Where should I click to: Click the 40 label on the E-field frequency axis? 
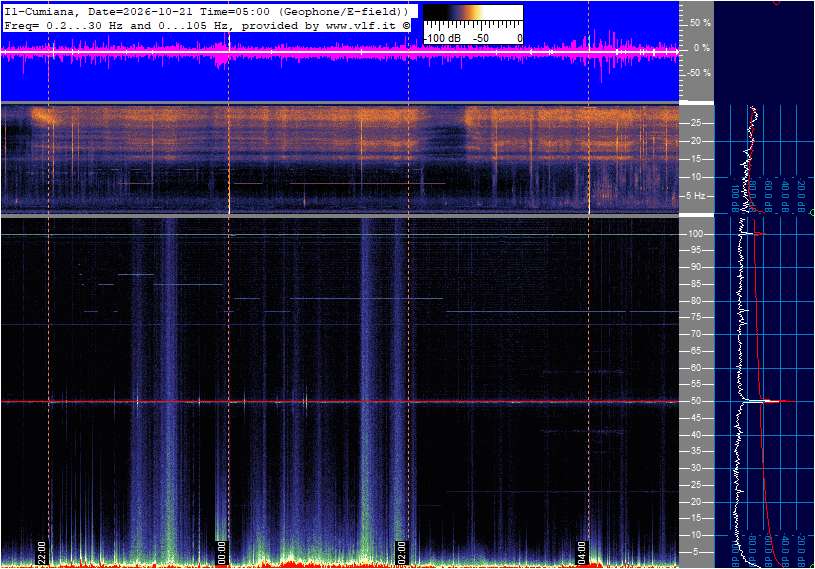coord(696,435)
